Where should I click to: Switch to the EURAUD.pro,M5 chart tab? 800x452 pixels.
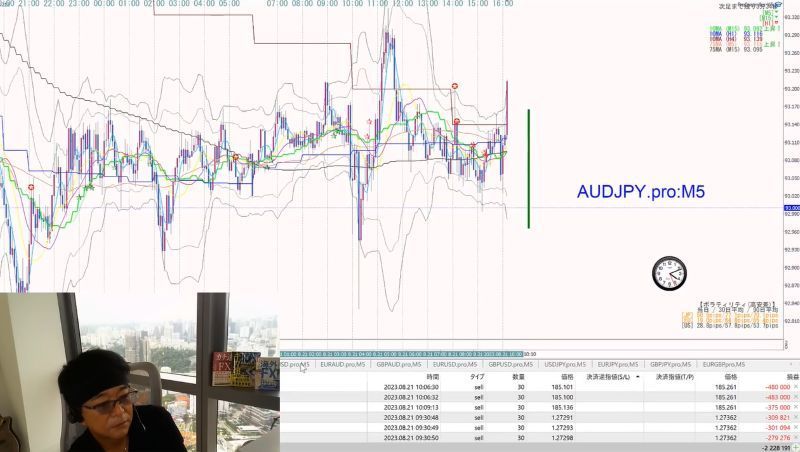tap(342, 364)
